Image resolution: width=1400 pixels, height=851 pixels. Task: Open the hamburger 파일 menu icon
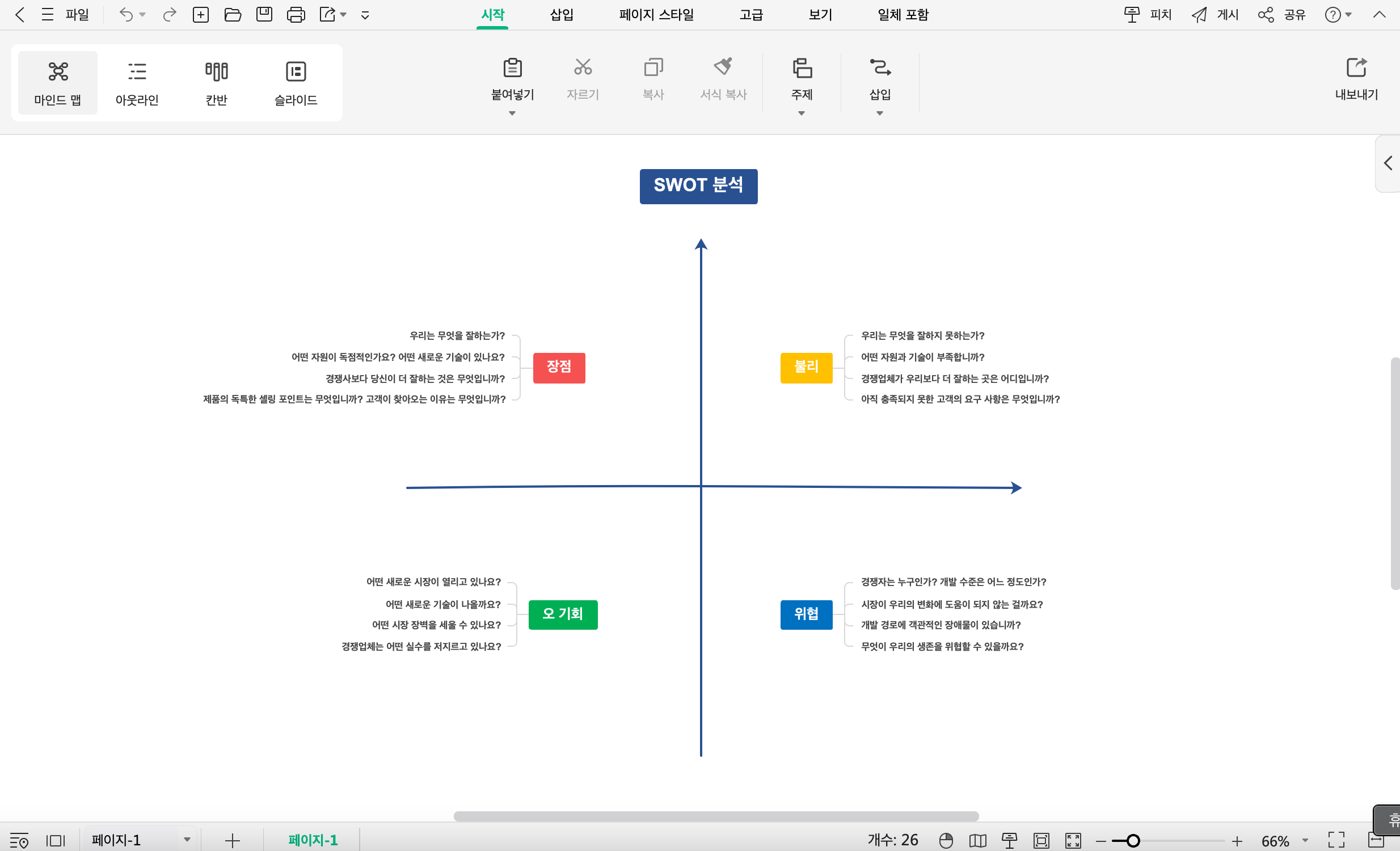click(x=48, y=15)
